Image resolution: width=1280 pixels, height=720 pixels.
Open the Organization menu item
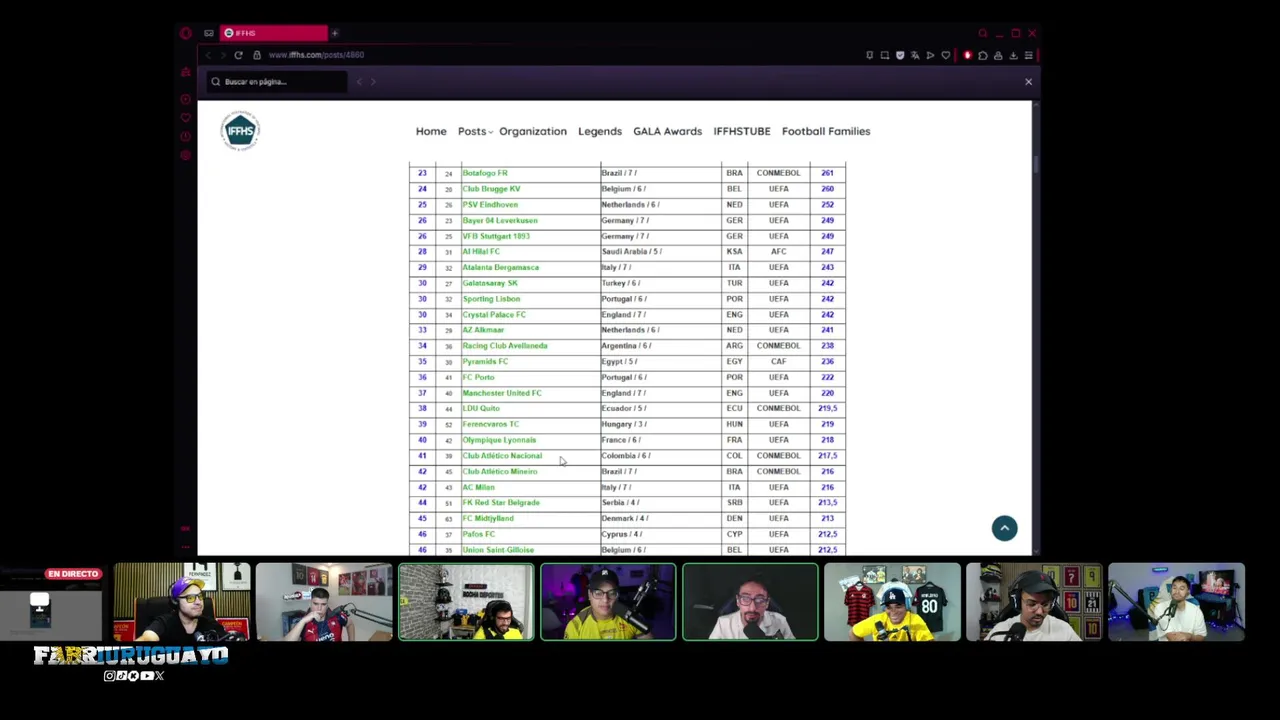pos(533,131)
